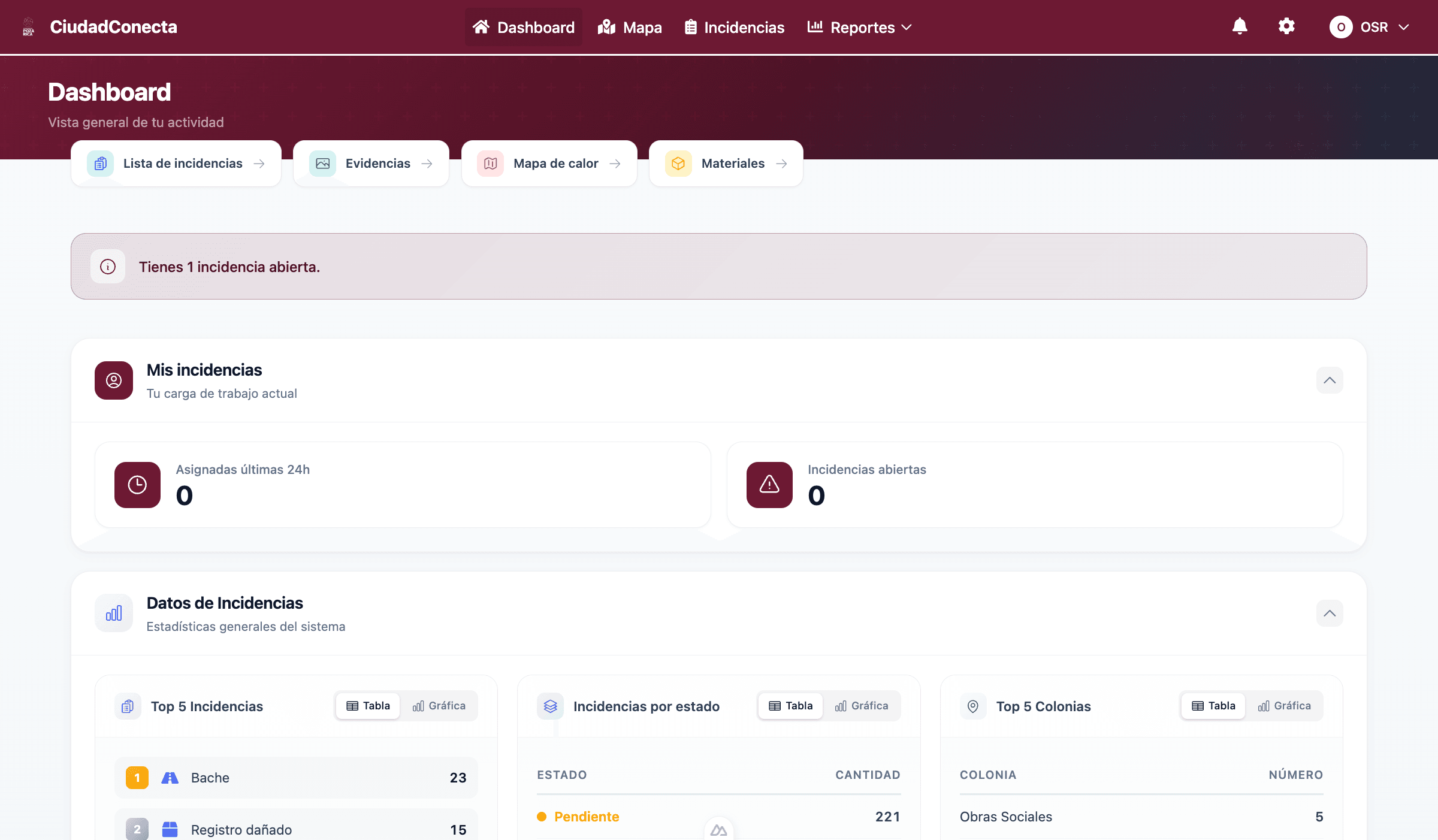The width and height of the screenshot is (1438, 840).
Task: Collapse the Mis incidencias section
Action: 1330,380
